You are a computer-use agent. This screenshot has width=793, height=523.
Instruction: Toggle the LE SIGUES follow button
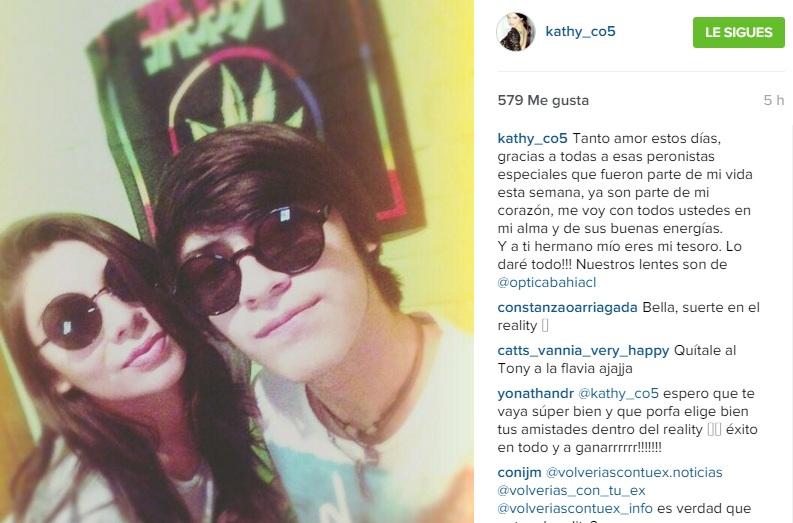[738, 32]
